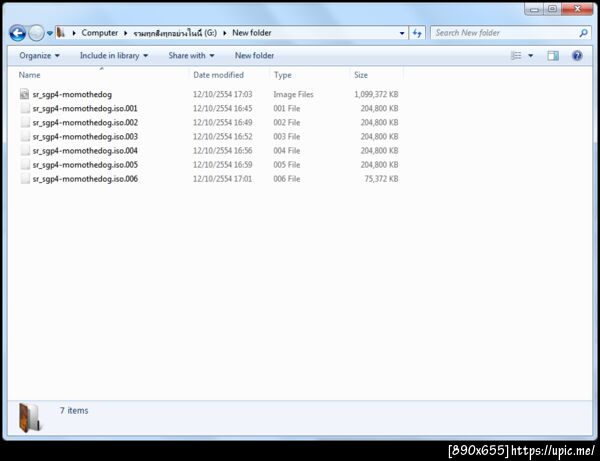
Task: Click the 006 File type cell
Action: pyautogui.click(x=287, y=179)
